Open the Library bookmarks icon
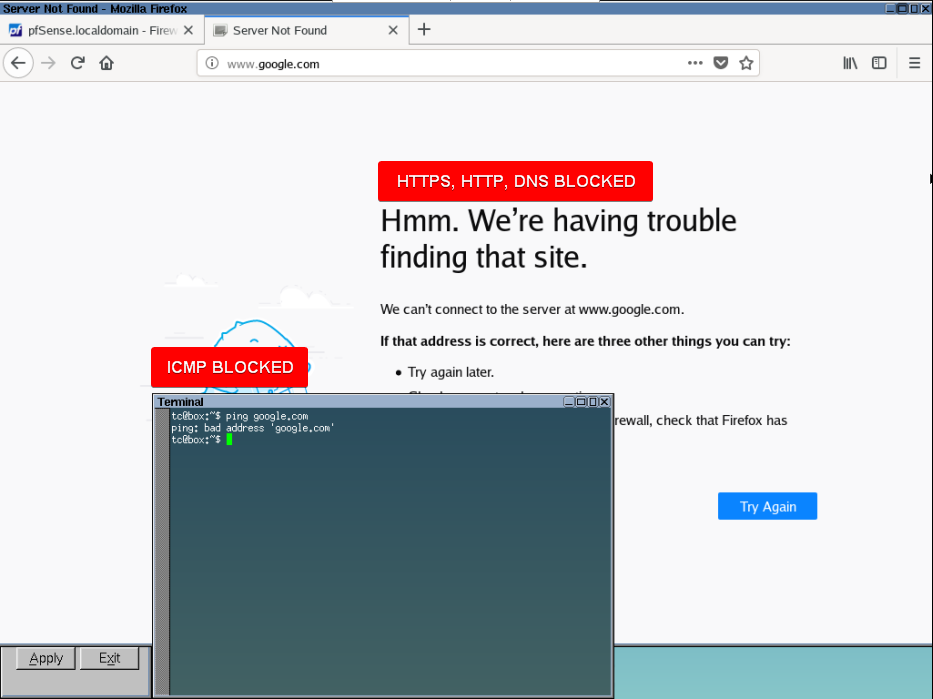Image resolution: width=933 pixels, height=699 pixels. click(x=850, y=63)
